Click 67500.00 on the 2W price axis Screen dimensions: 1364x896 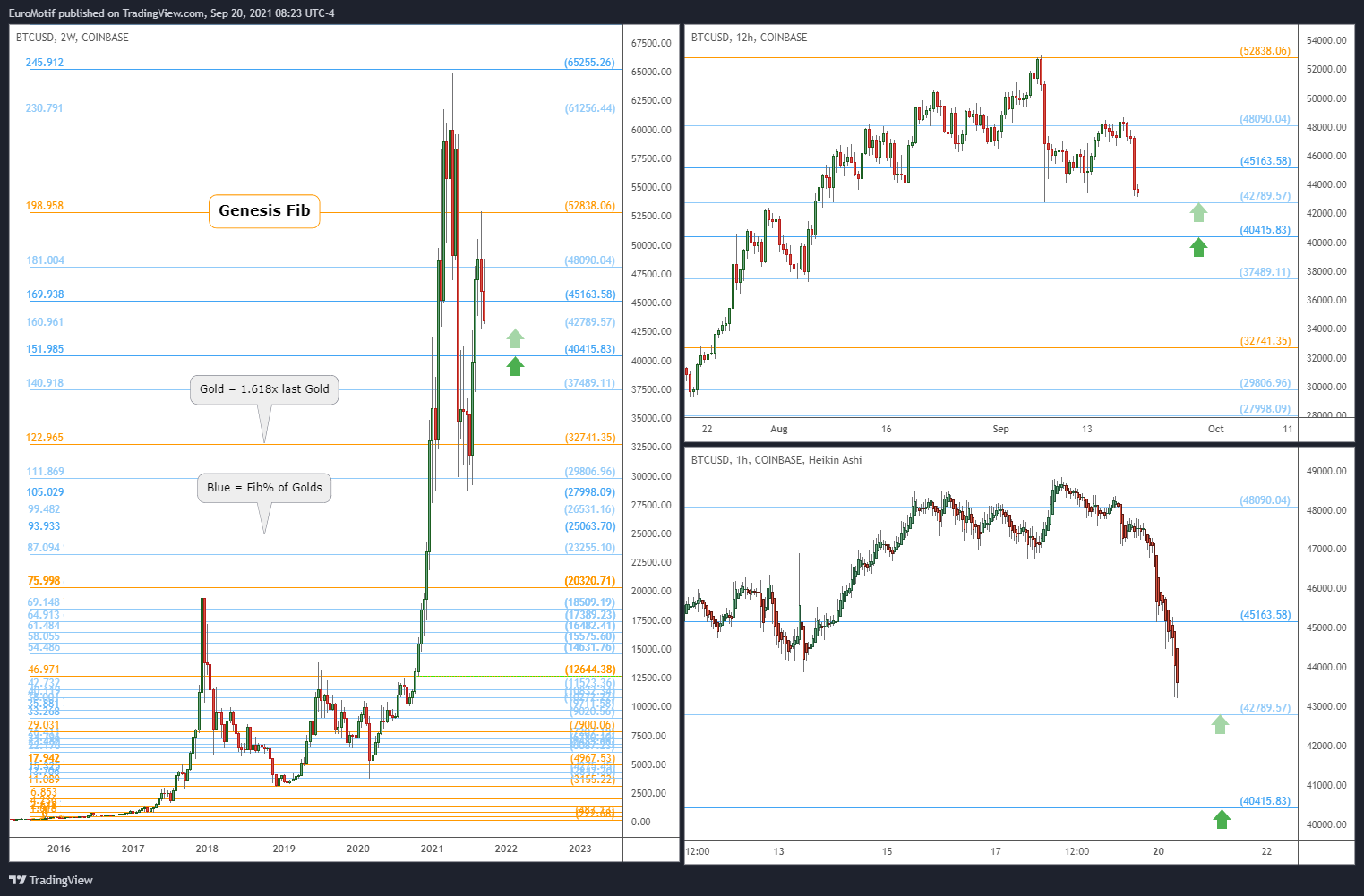pyautogui.click(x=651, y=43)
